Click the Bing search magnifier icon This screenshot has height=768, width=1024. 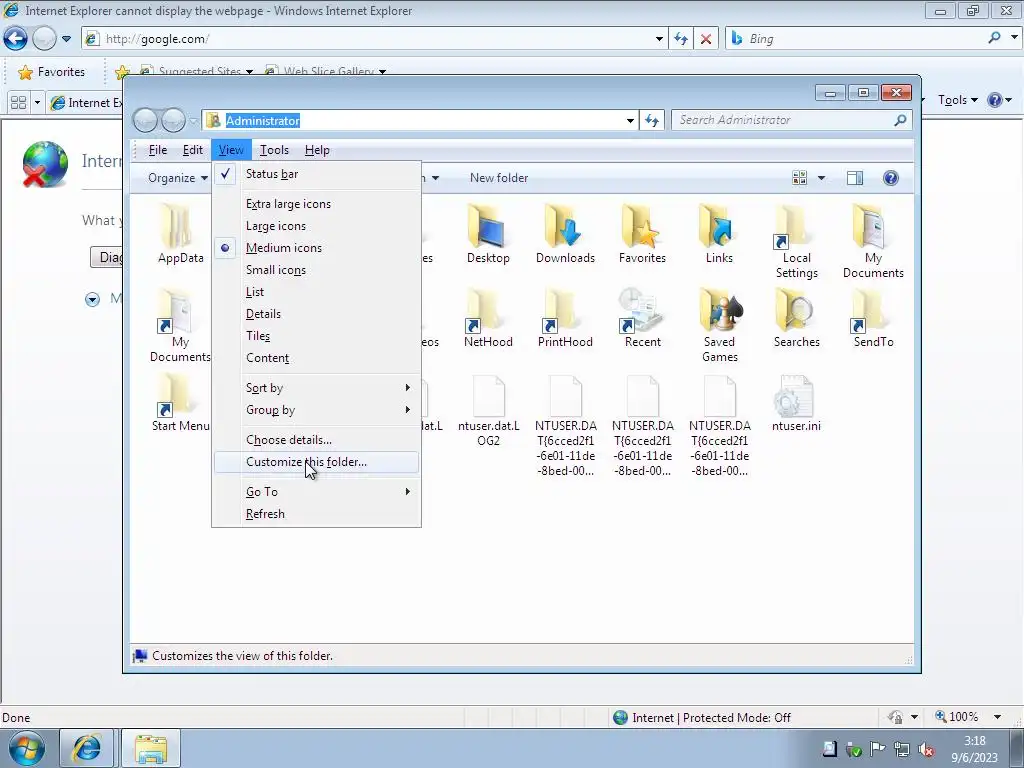tap(995, 38)
